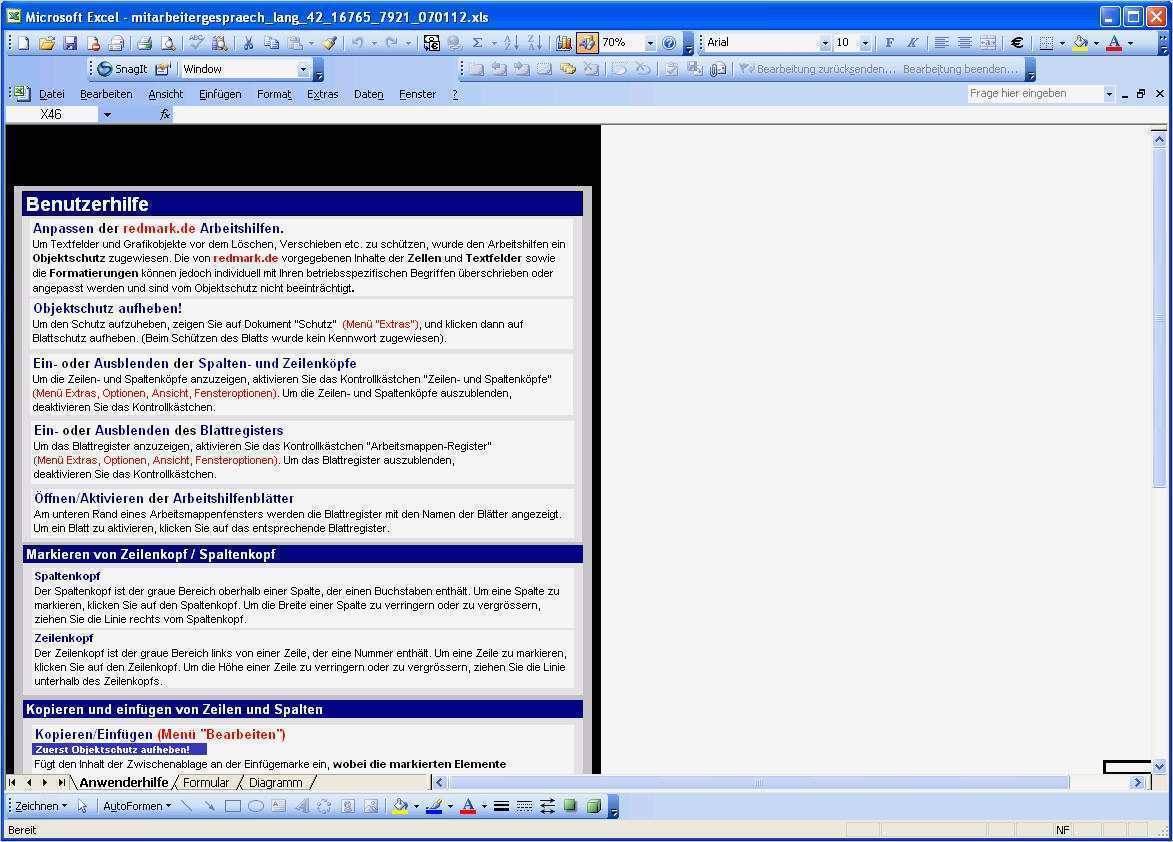
Task: Apply the Euro currency format
Action: [x=1016, y=43]
